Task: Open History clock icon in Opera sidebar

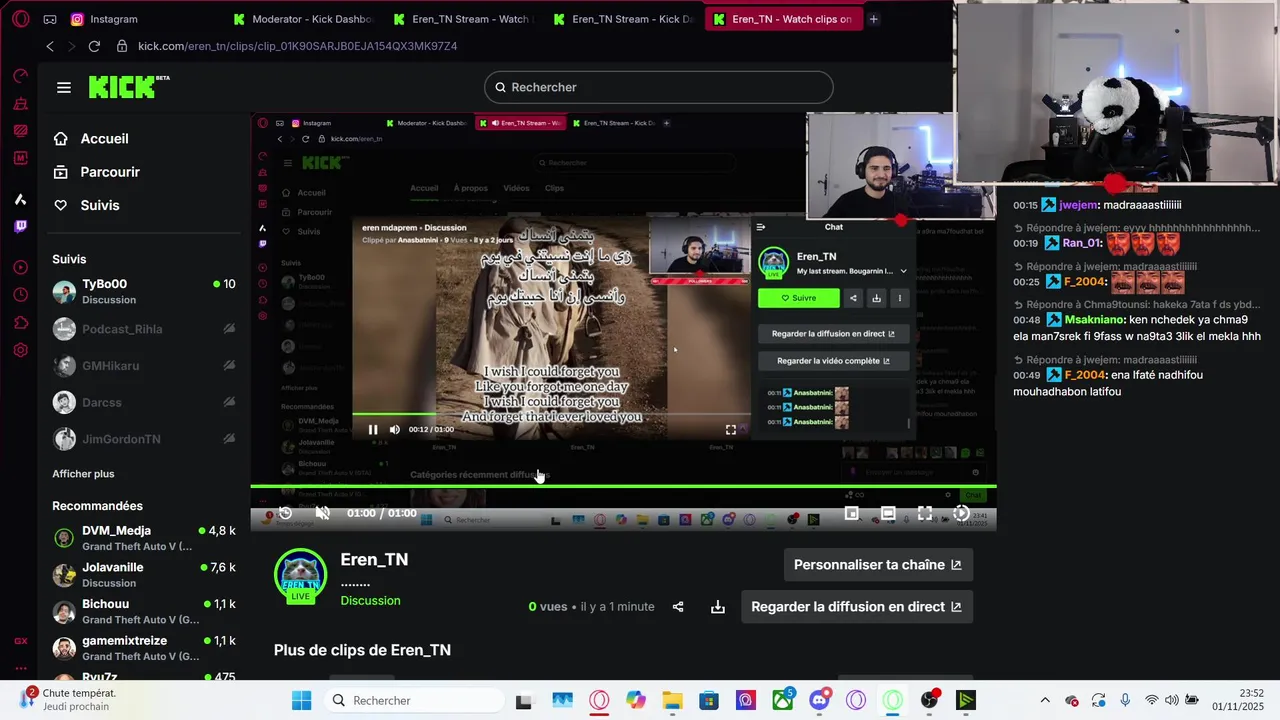Action: pos(20,295)
